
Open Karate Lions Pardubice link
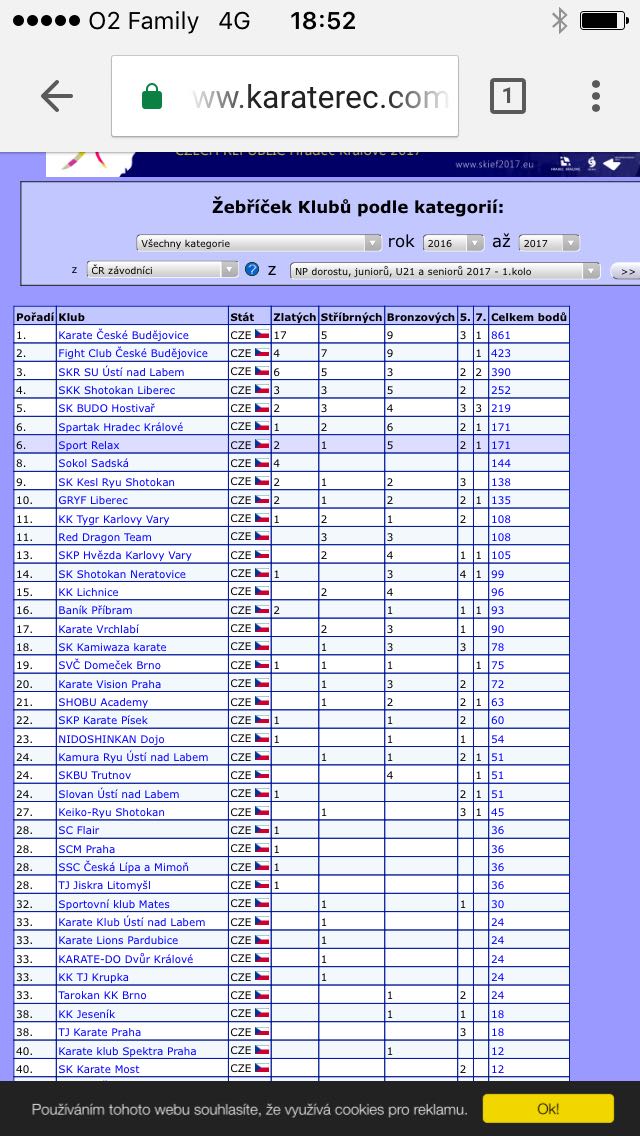(x=119, y=940)
